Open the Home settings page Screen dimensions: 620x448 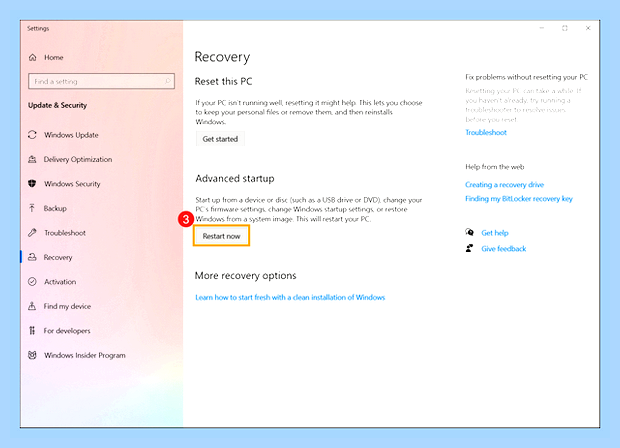(54, 57)
